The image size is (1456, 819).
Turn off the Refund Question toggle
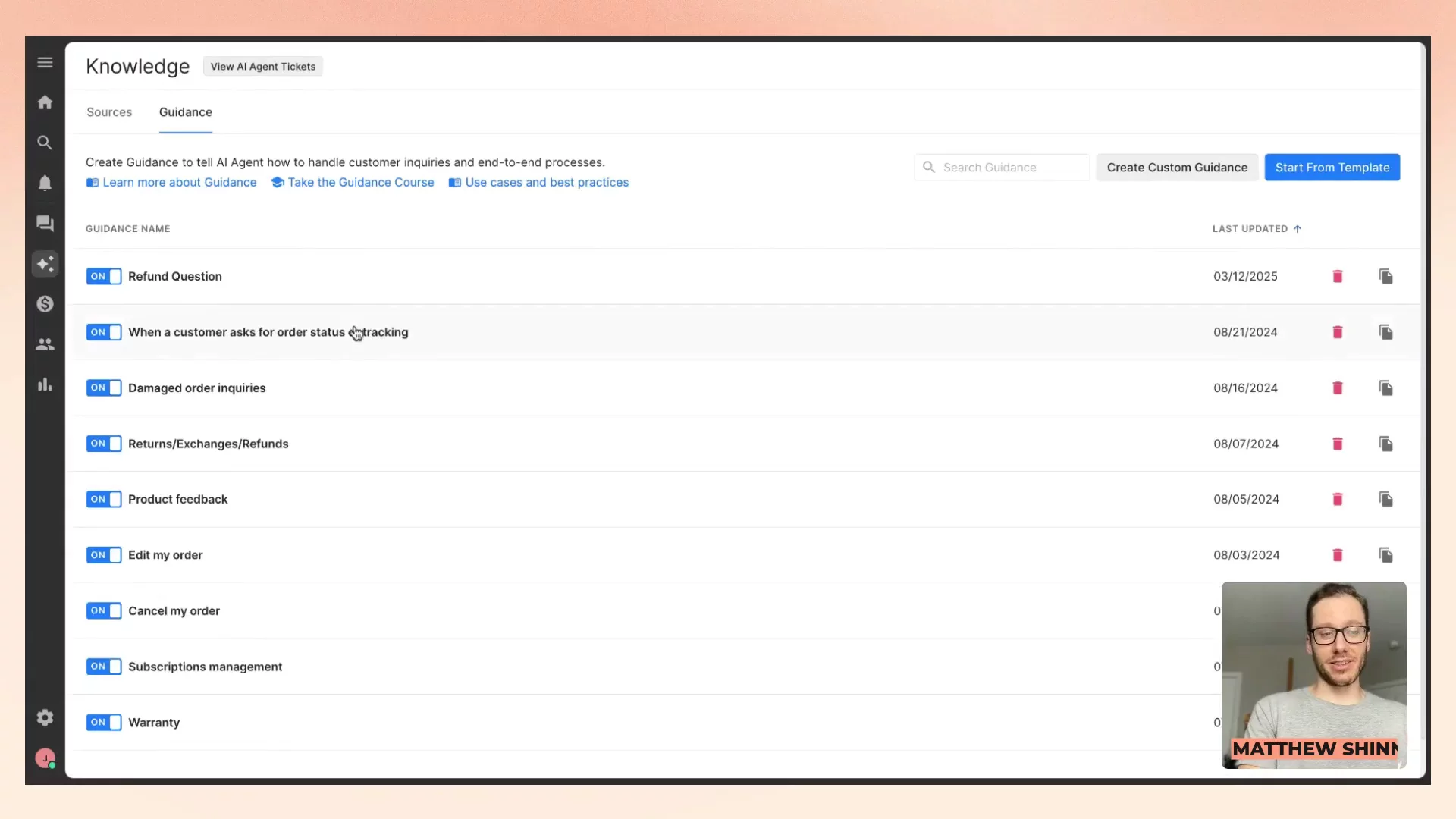pos(104,277)
